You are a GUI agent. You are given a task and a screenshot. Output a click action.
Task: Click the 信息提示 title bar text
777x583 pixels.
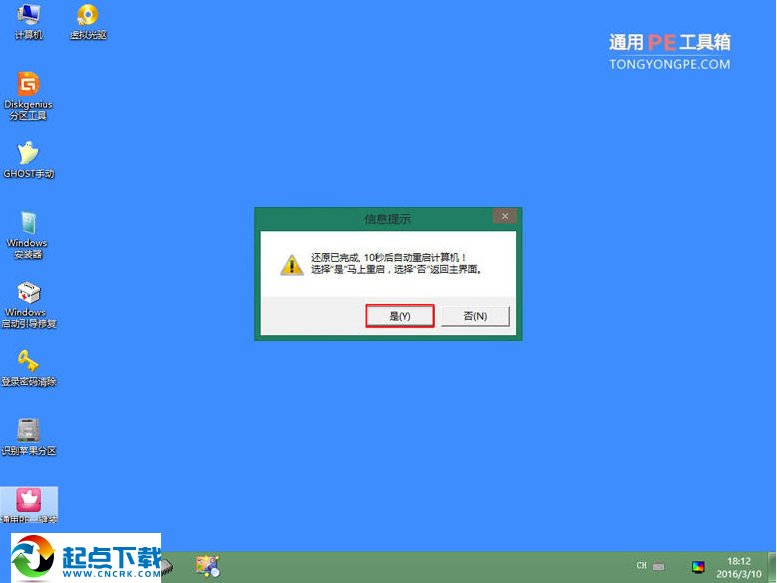point(388,219)
